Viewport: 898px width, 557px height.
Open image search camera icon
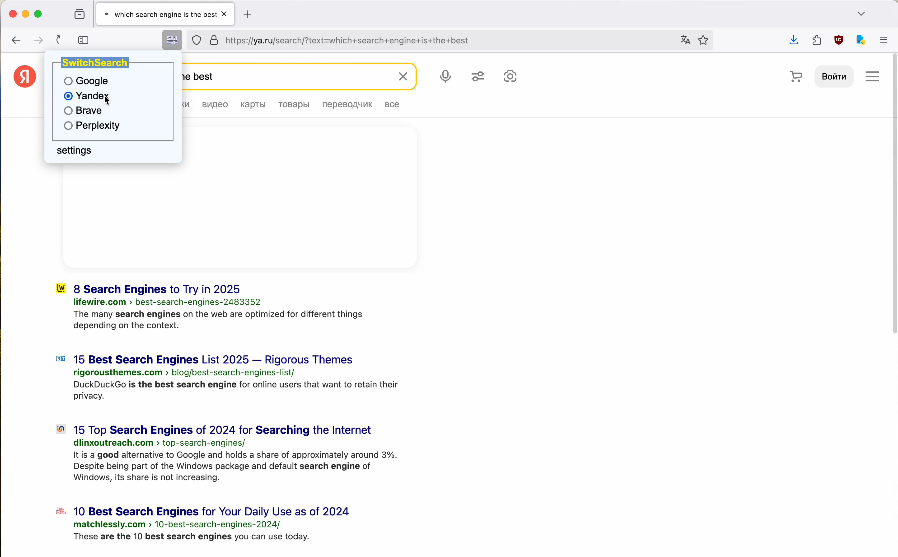(x=510, y=77)
